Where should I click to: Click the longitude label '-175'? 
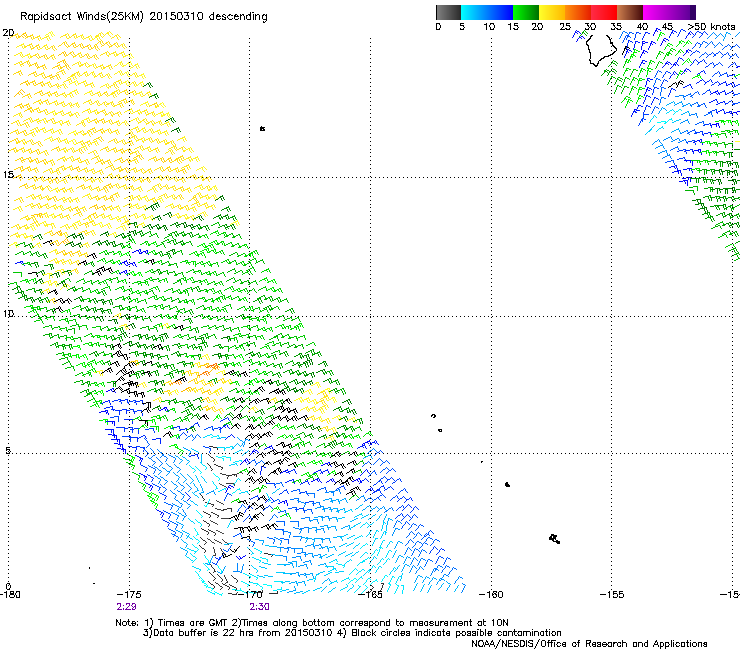(129, 595)
